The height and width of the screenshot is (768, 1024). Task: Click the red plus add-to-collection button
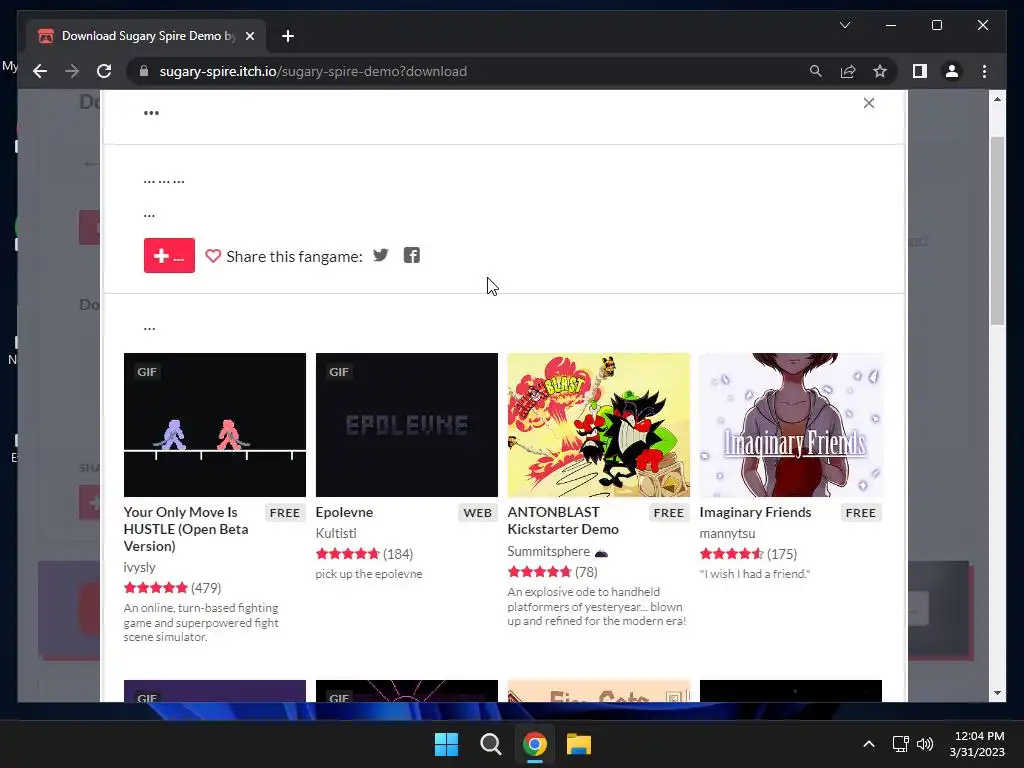tap(169, 255)
